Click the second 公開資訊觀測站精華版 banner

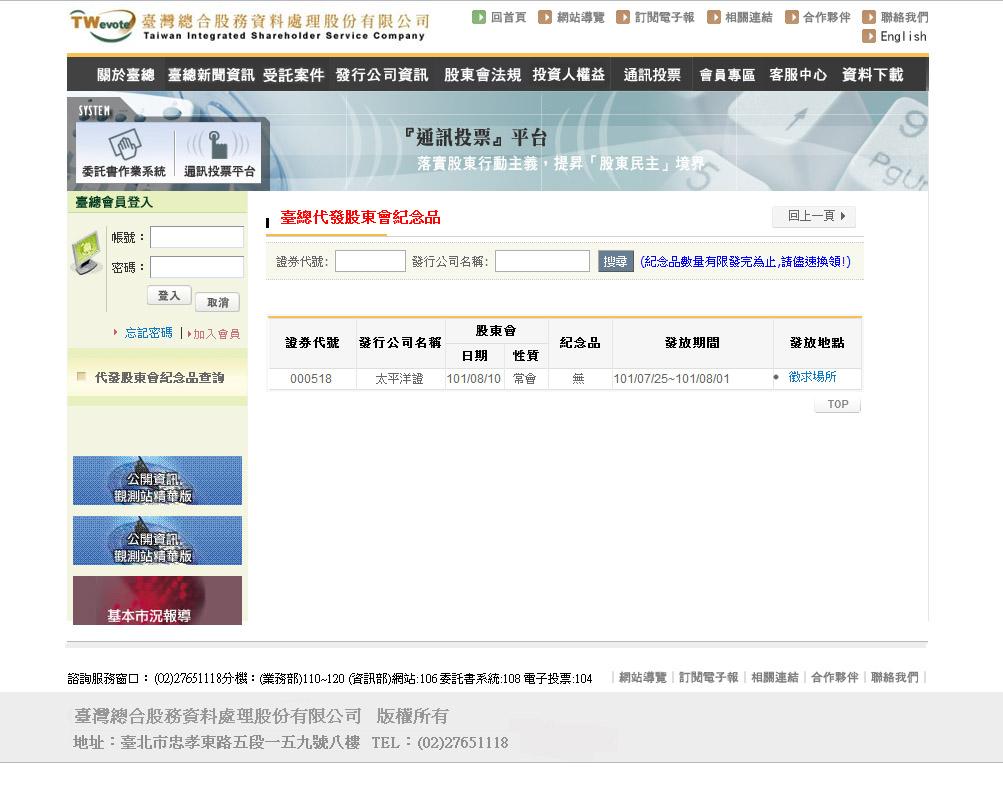click(157, 540)
